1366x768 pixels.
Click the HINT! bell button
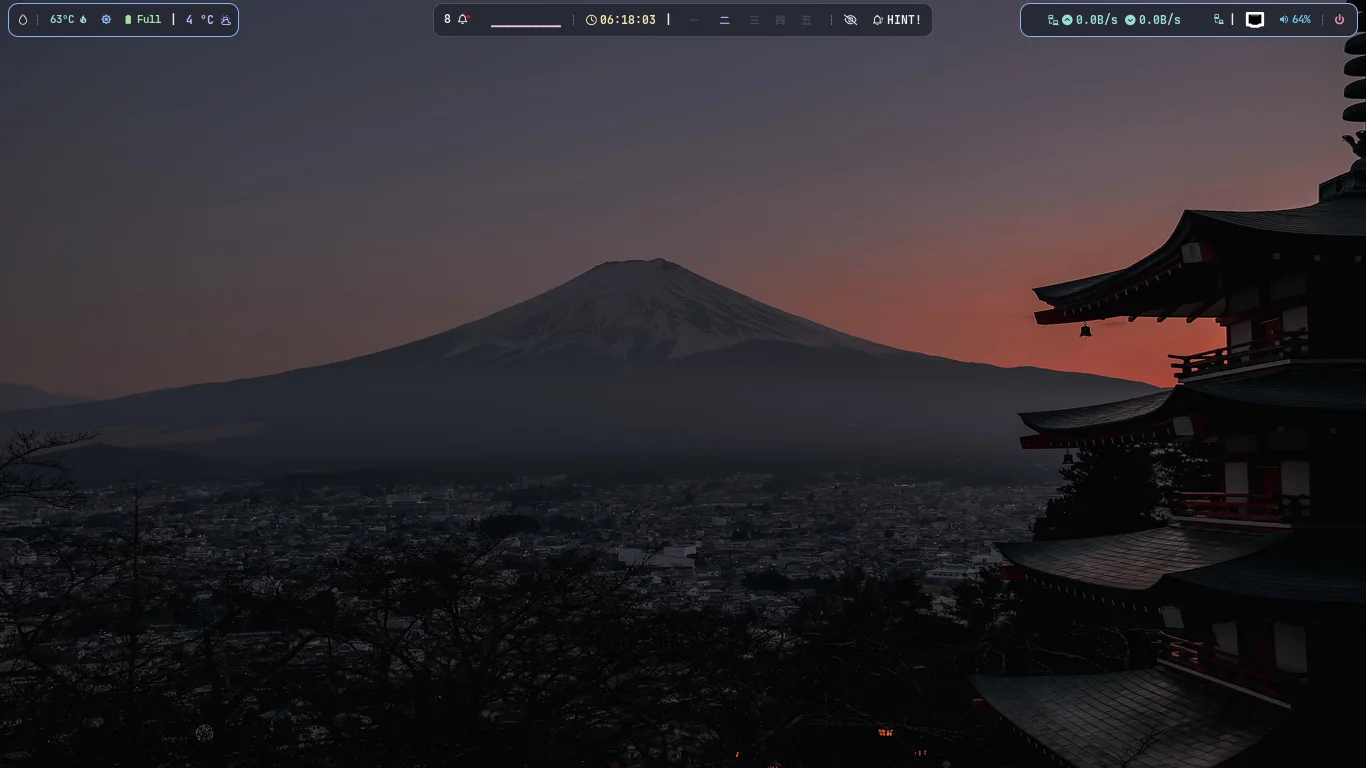(897, 20)
